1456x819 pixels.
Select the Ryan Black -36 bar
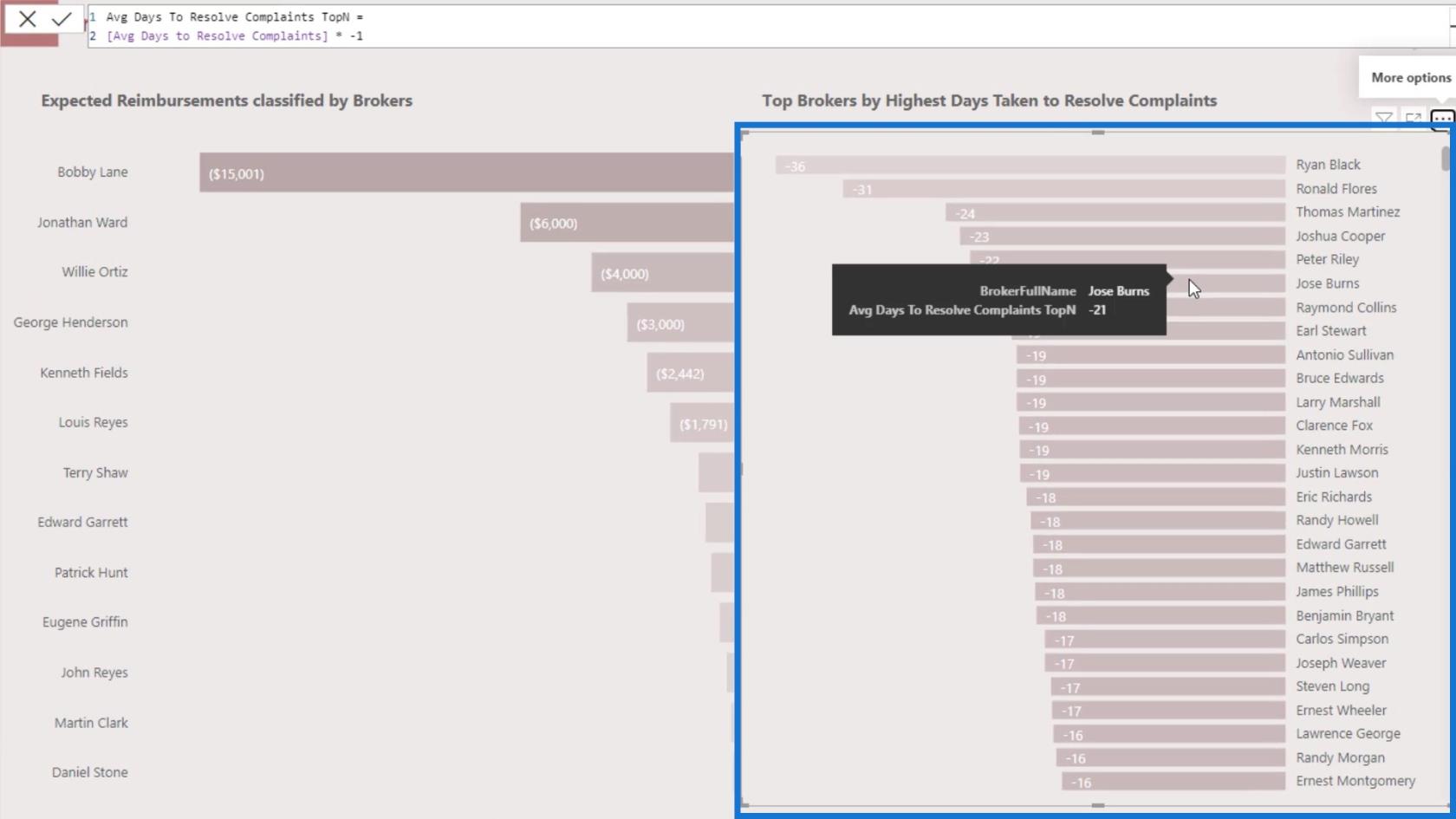pyautogui.click(x=1030, y=166)
